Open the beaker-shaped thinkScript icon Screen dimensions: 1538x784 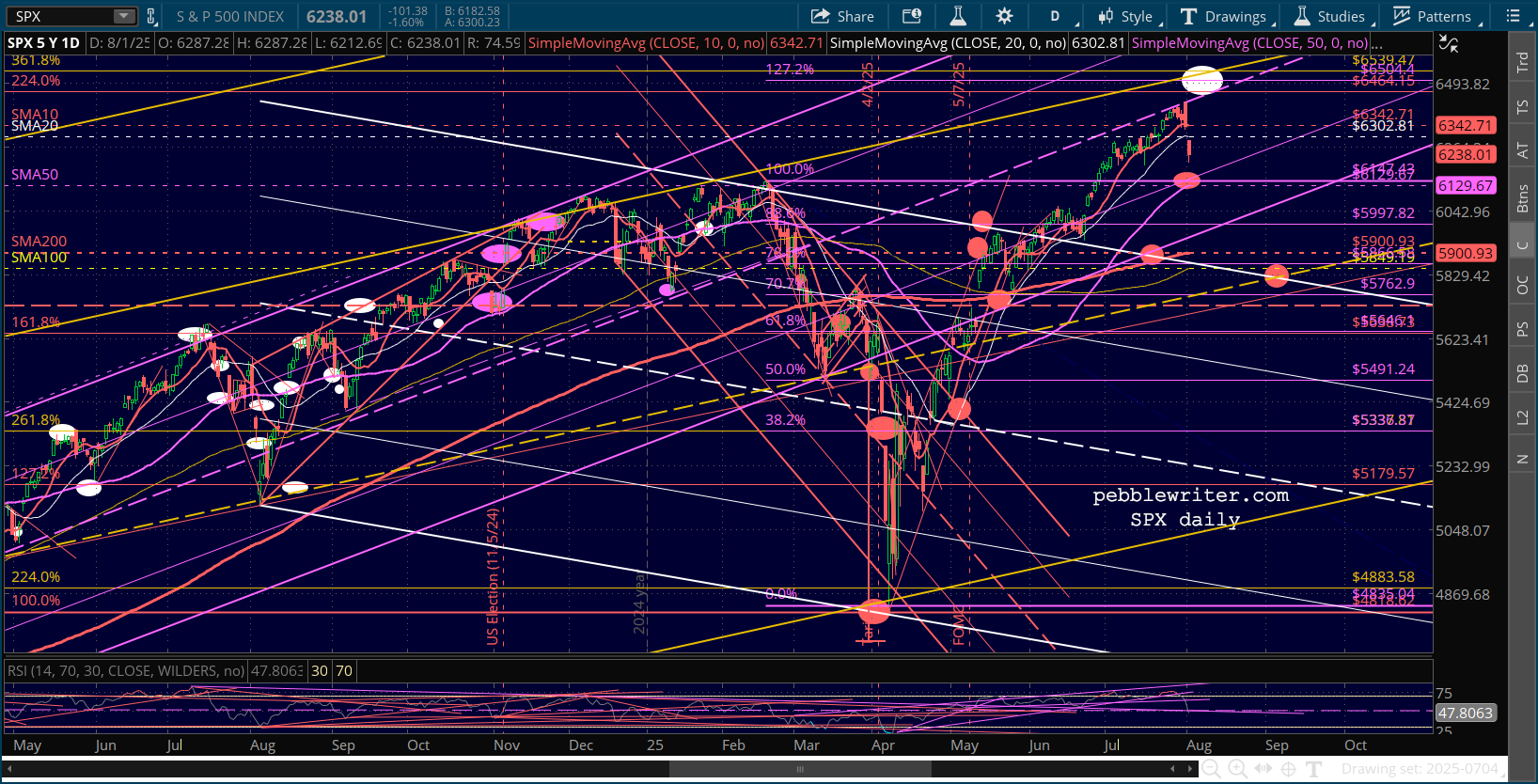pos(958,16)
